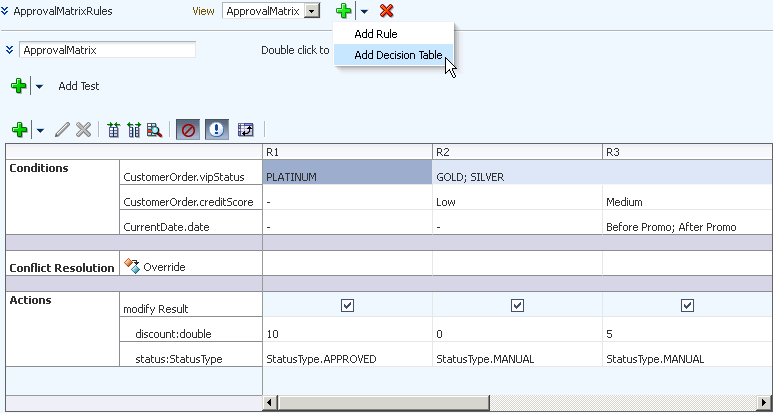Click the last toolbar icon, the table with an arrow
773x413 pixels.
tap(245, 130)
